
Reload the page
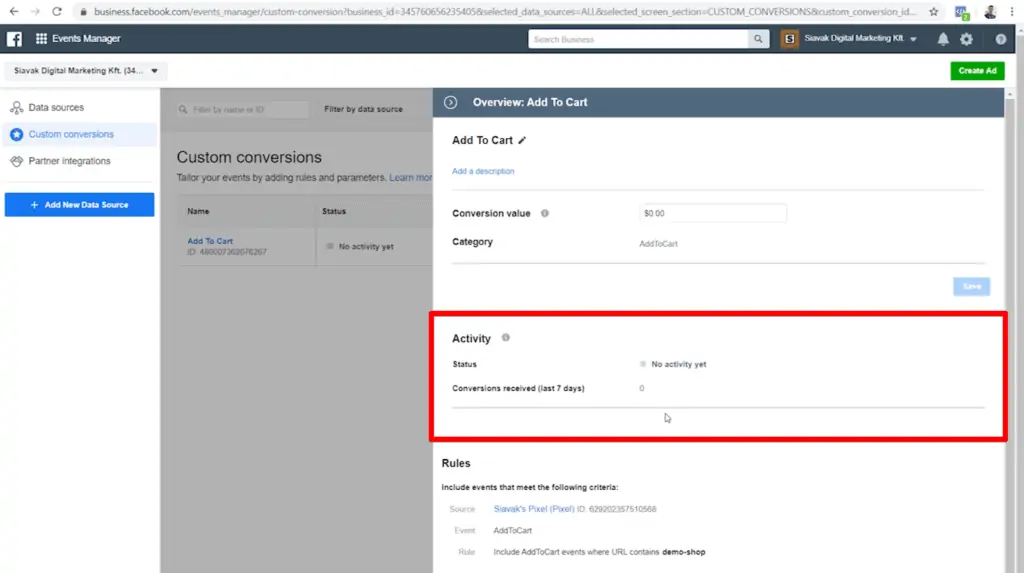pos(57,12)
